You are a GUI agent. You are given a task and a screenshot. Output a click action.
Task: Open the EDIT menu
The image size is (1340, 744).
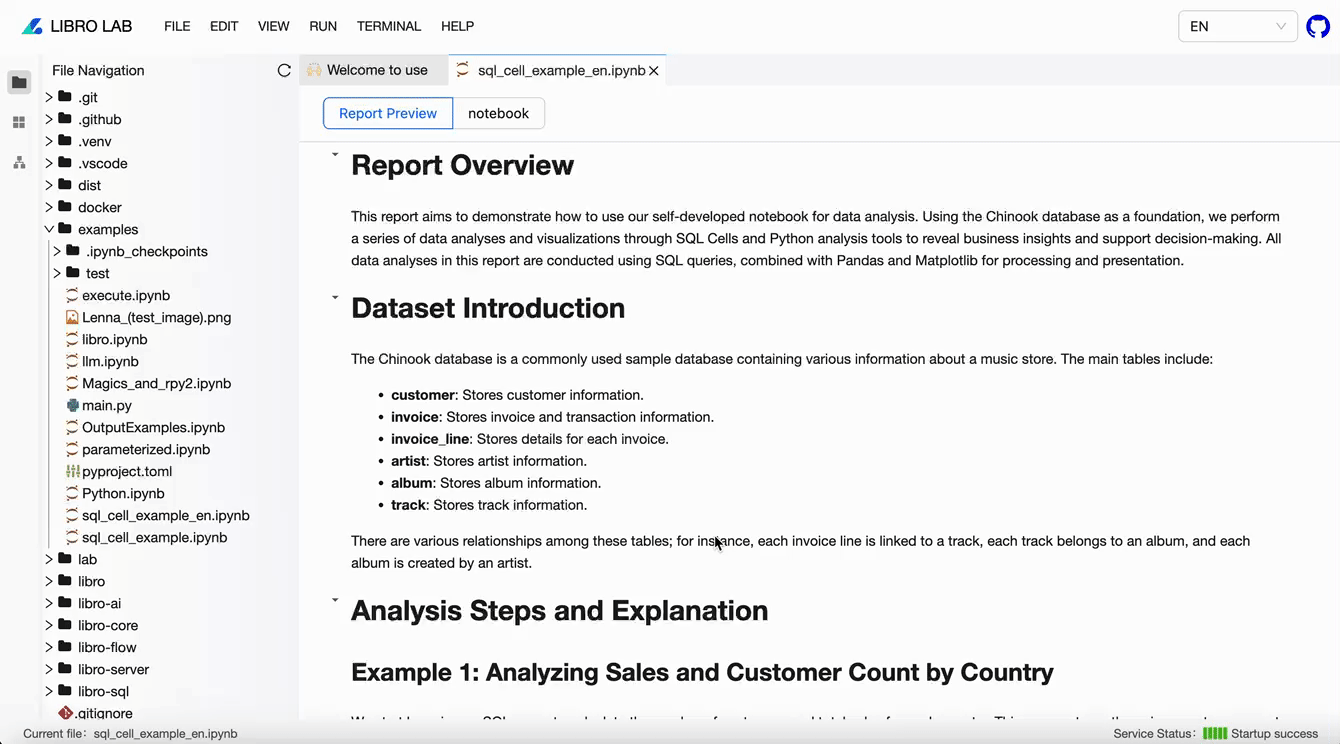point(224,26)
